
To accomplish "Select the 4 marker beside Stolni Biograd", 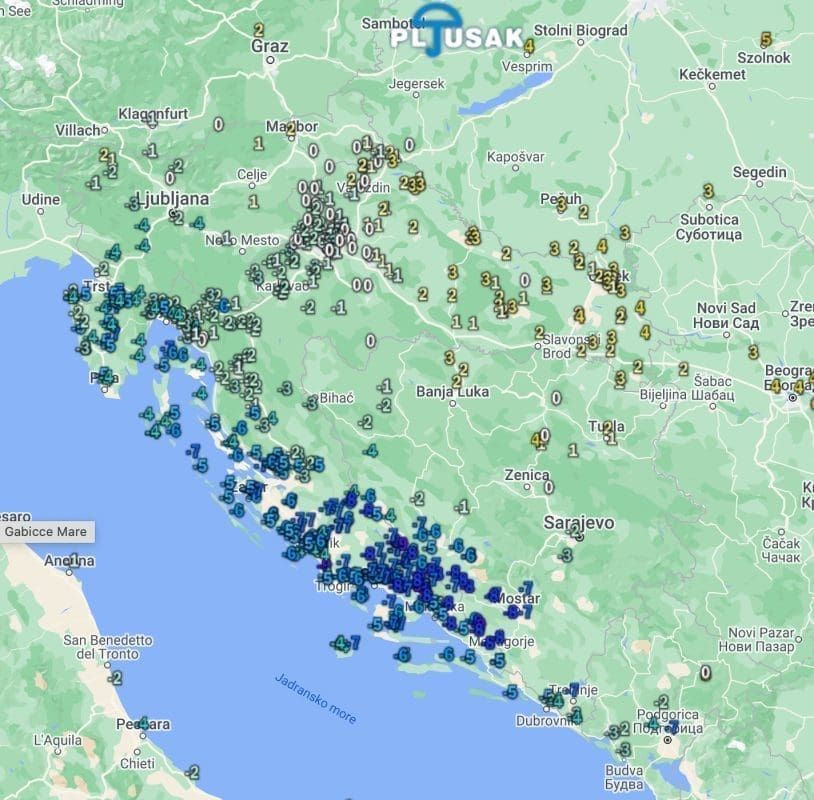I will [x=528, y=46].
